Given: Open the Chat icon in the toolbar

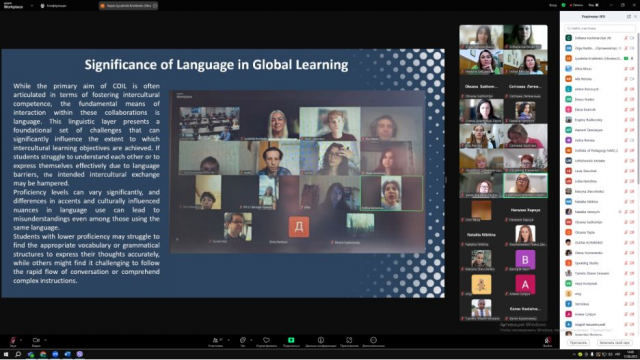Looking at the screenshot, I should pyautogui.click(x=243, y=340).
